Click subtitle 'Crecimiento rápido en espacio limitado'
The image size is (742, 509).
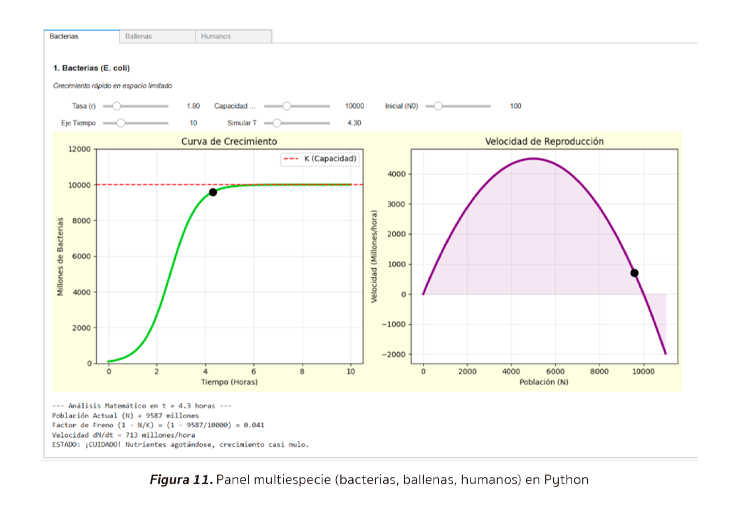point(113,86)
